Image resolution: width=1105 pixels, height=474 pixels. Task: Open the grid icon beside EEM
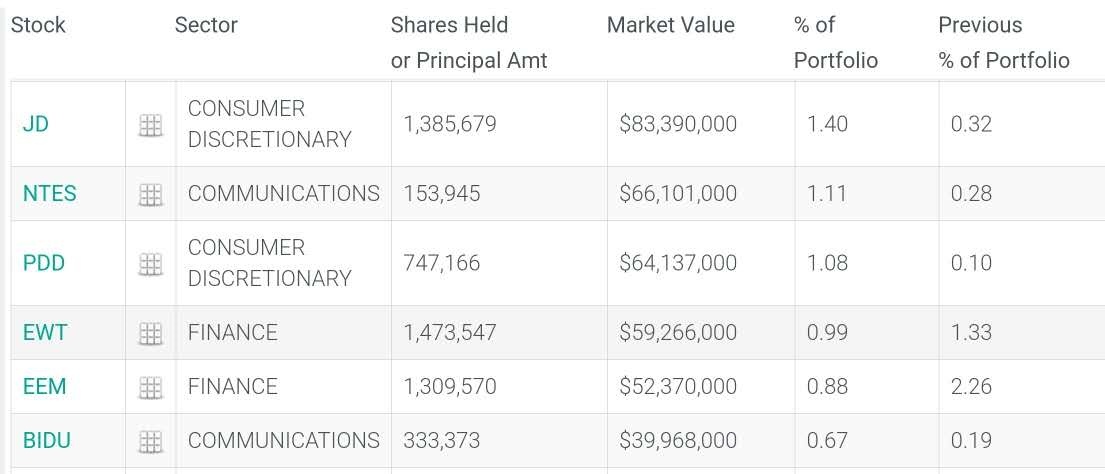pos(150,387)
